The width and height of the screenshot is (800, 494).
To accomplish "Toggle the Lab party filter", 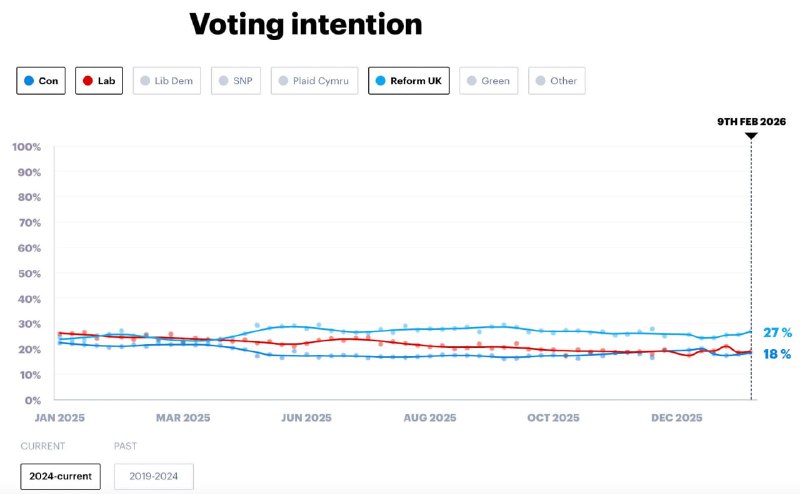I will click(x=99, y=80).
